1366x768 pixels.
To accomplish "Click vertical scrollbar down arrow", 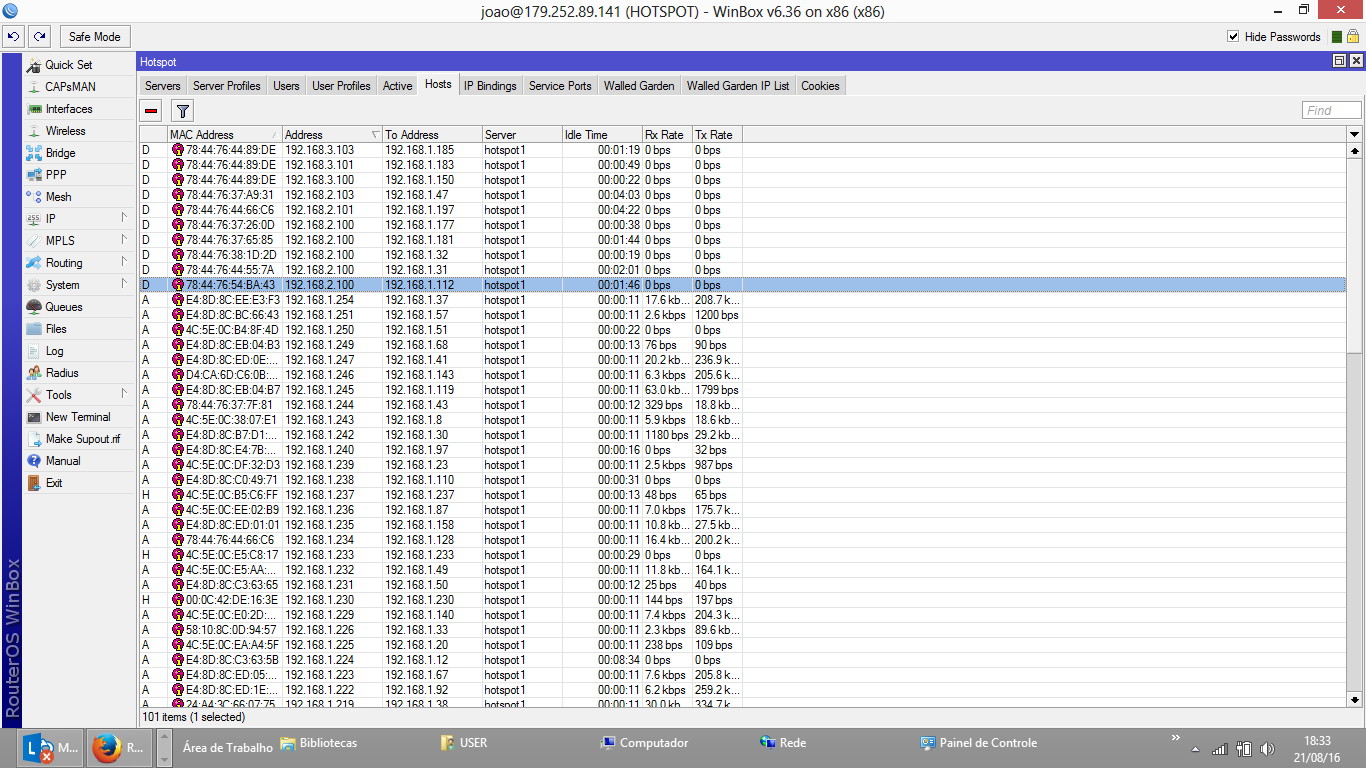I will tap(1355, 700).
